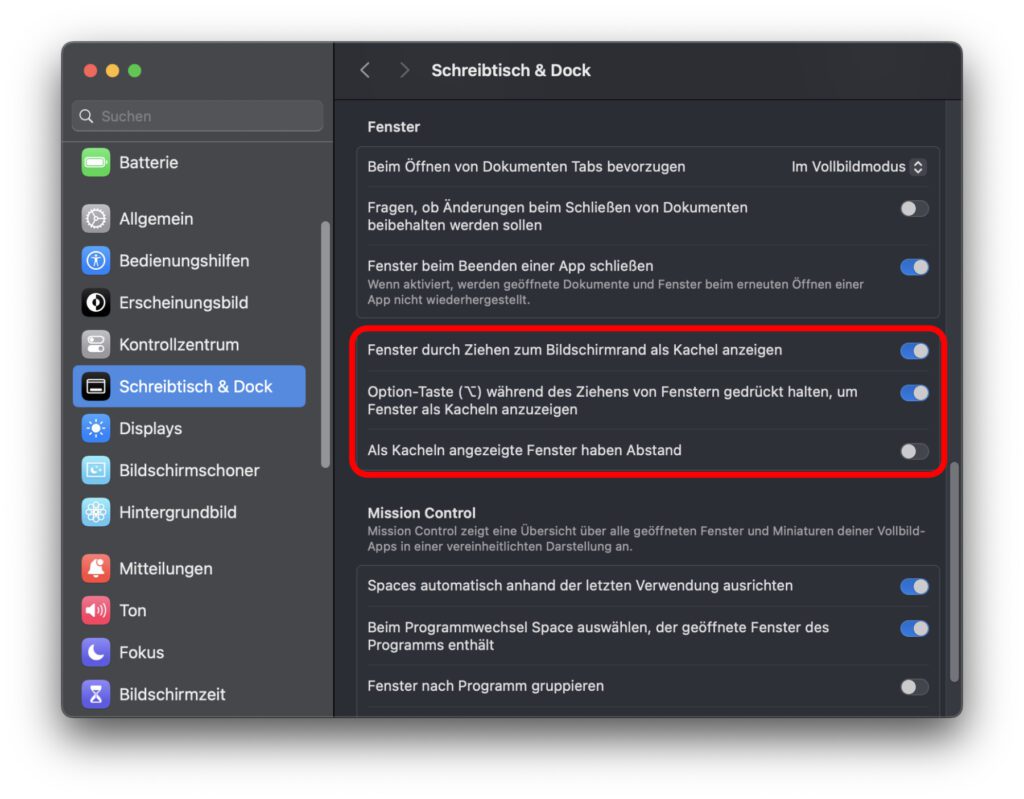Click the Hintergrundbild sidebar icon
This screenshot has width=1024, height=799.
[x=96, y=512]
